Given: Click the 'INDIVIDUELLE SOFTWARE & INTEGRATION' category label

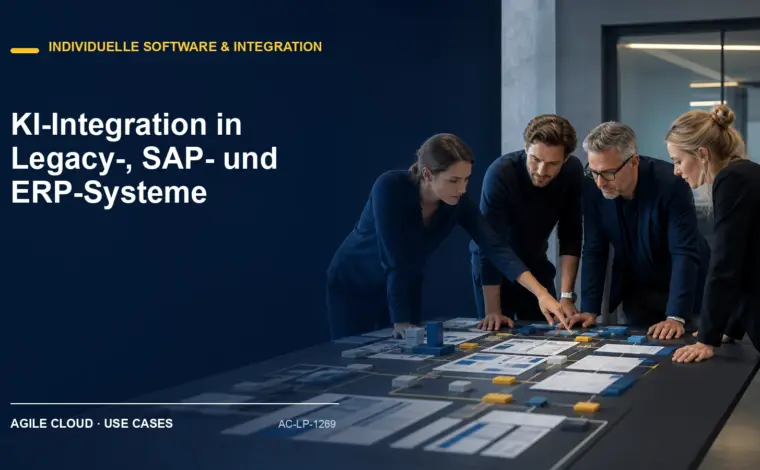Looking at the screenshot, I should coord(185,47).
